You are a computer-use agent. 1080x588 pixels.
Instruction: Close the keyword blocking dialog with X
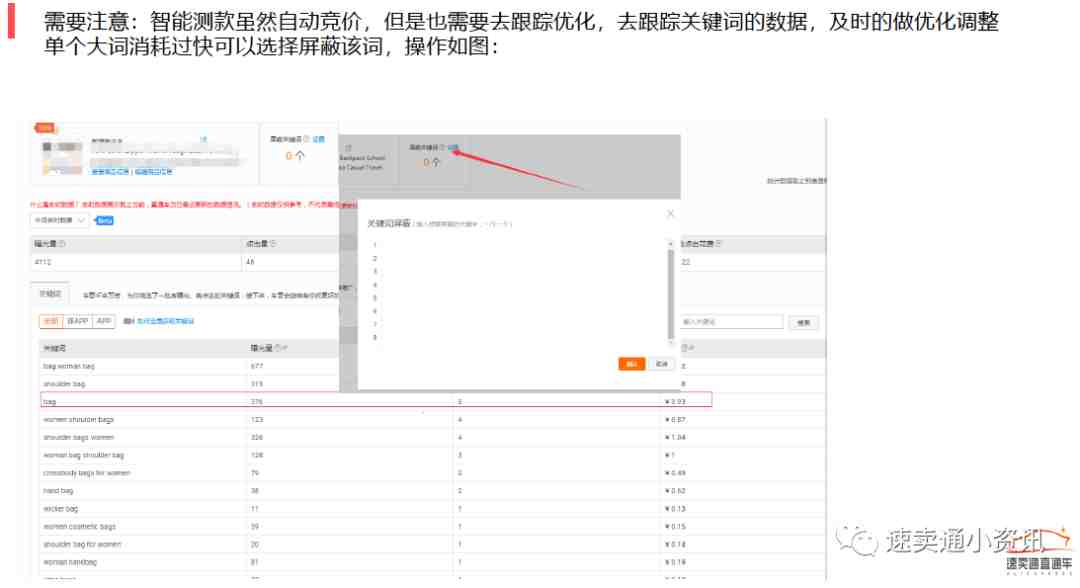point(670,213)
